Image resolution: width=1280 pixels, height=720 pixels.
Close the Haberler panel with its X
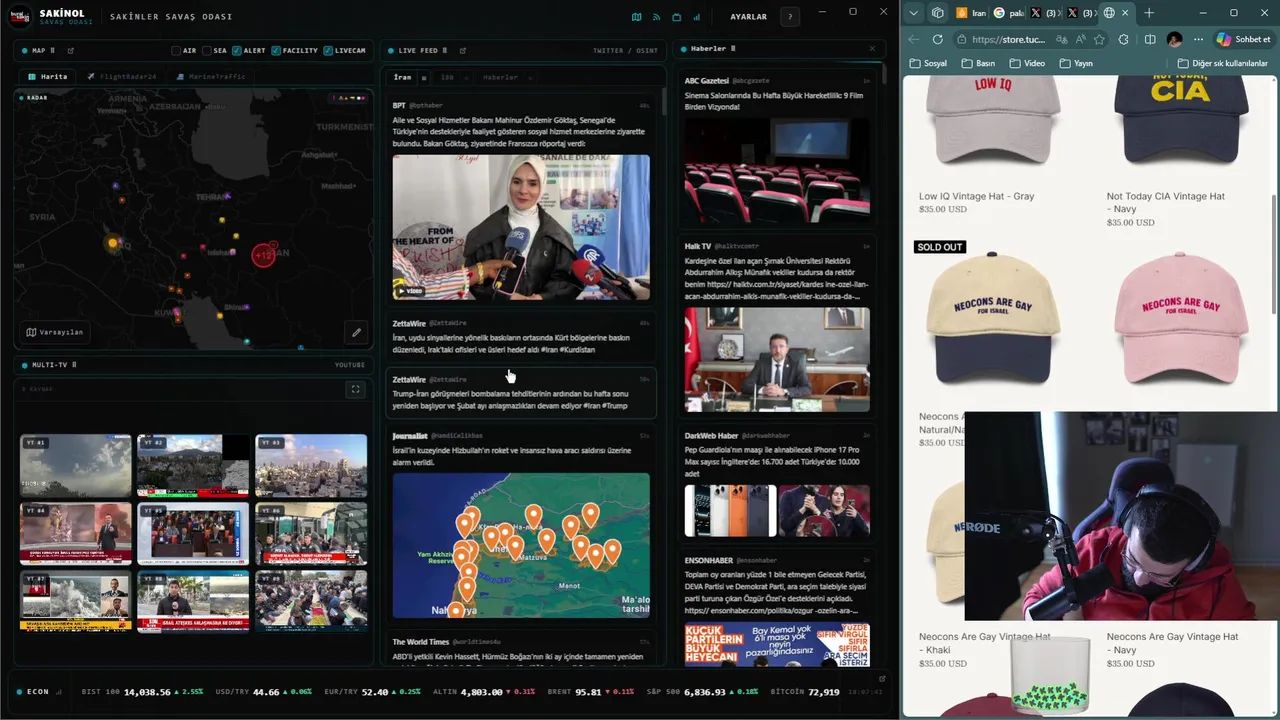[x=872, y=48]
